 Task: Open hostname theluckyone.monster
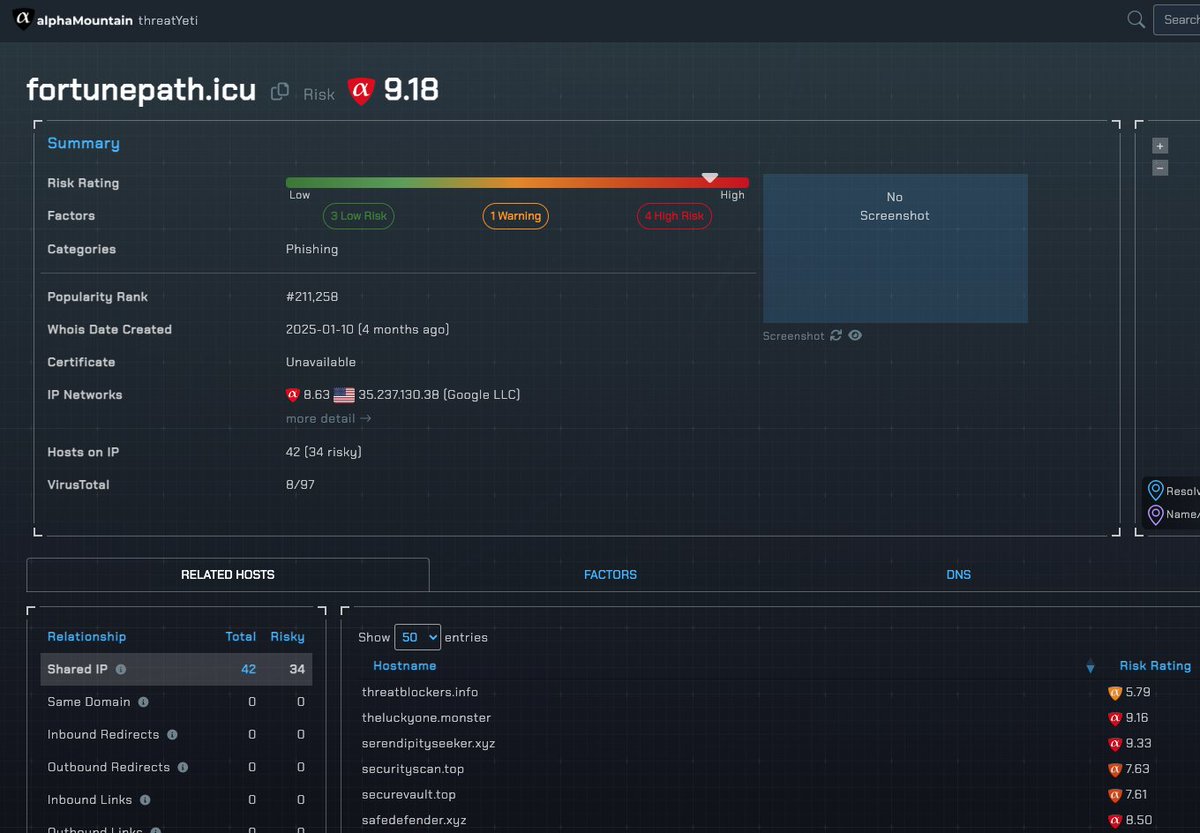point(426,718)
